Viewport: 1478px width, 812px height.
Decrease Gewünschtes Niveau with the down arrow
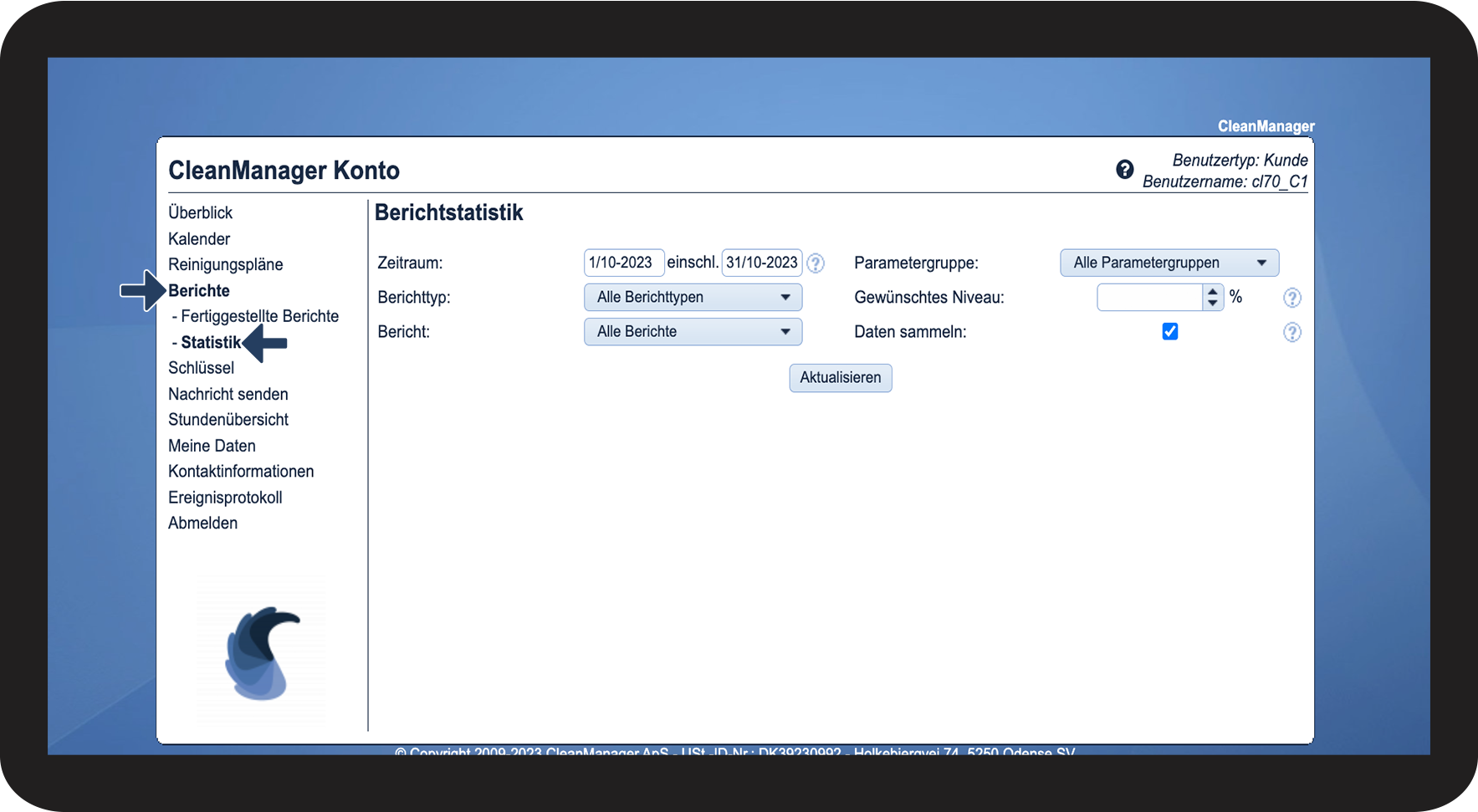pos(1212,303)
